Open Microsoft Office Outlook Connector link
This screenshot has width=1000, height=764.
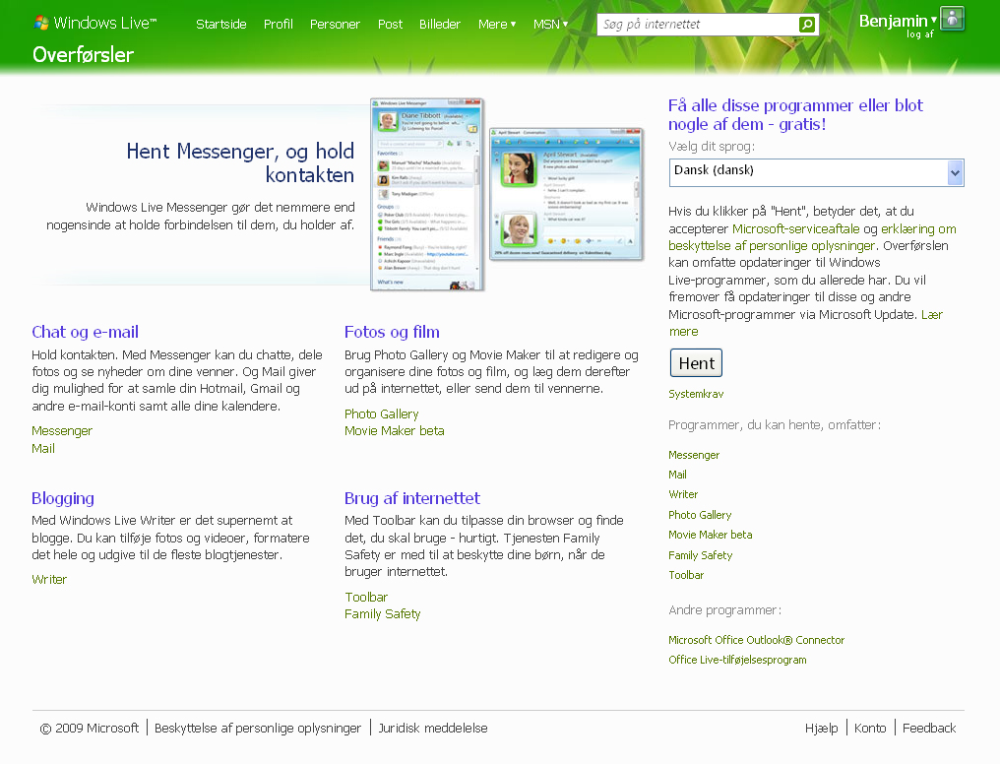756,640
